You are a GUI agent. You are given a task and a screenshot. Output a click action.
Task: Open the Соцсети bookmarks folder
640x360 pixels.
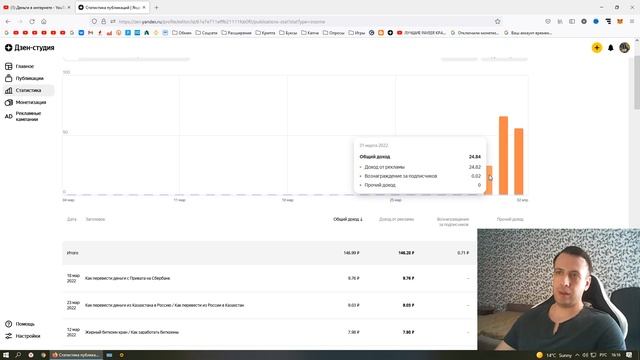207,33
